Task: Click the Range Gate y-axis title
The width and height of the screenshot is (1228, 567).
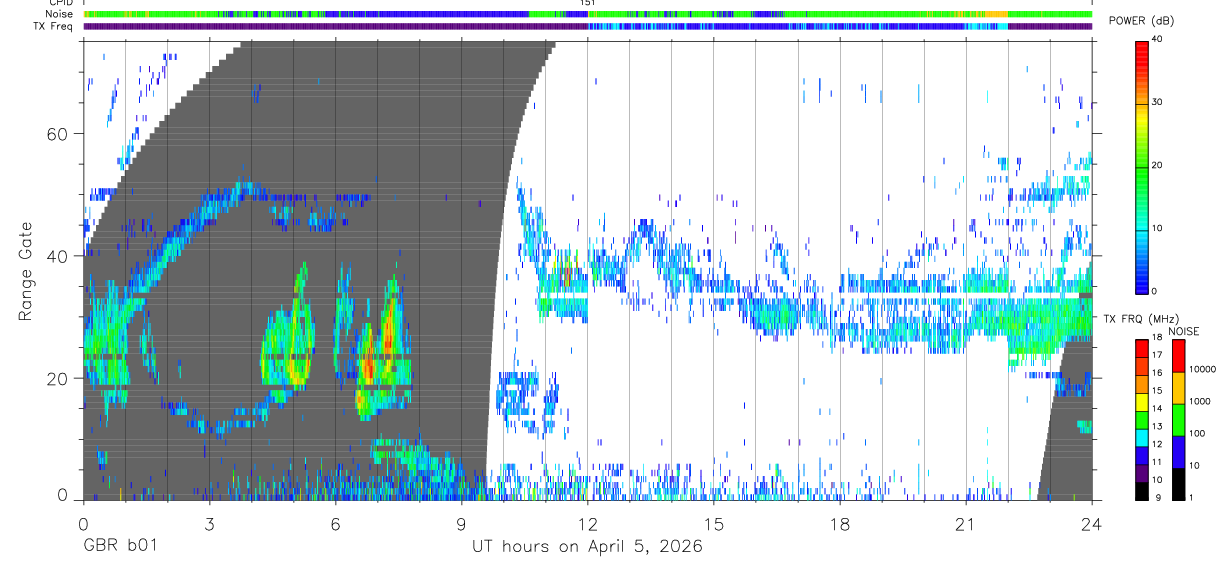Action: [25, 271]
